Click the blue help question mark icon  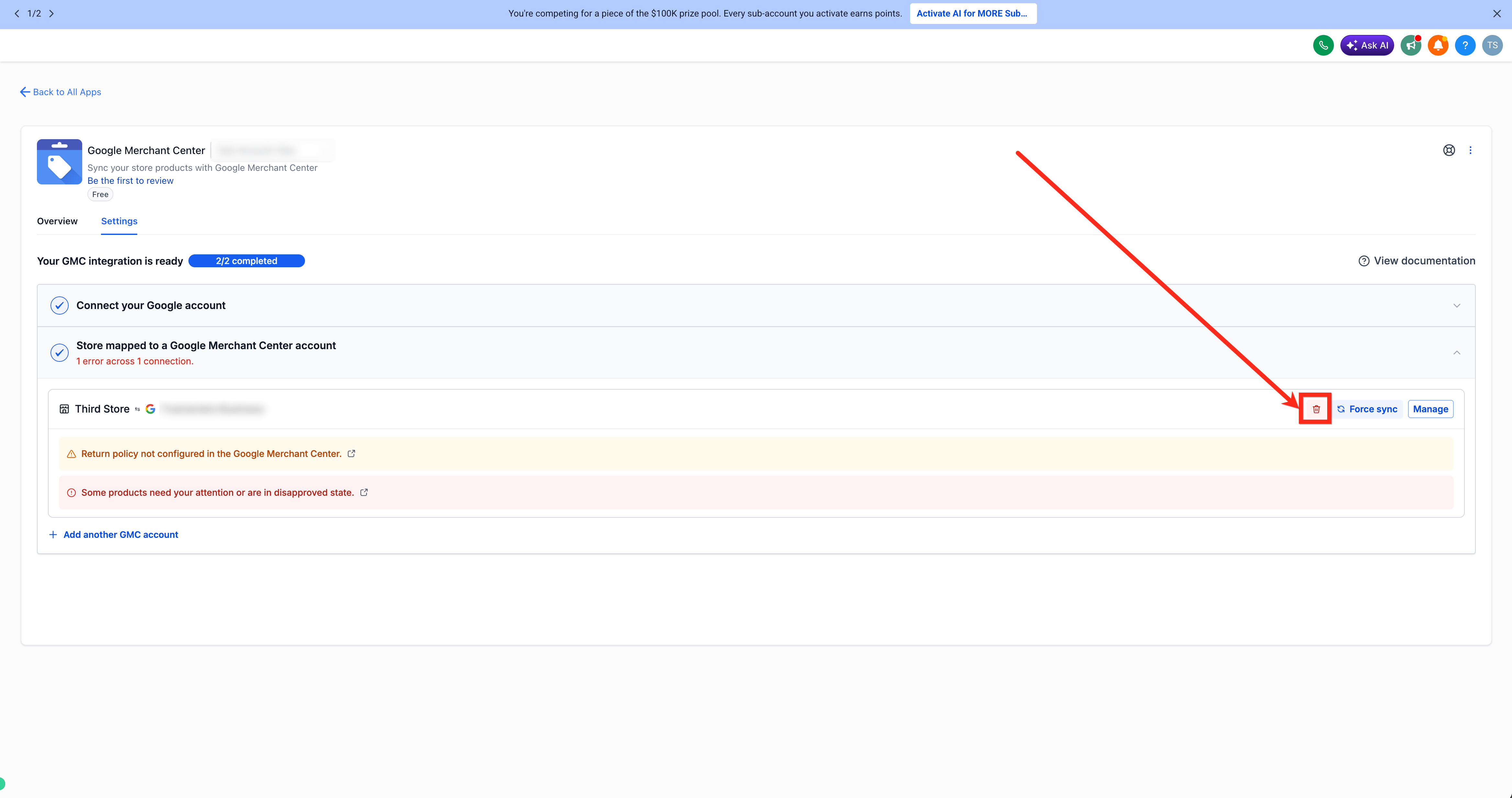(1465, 45)
